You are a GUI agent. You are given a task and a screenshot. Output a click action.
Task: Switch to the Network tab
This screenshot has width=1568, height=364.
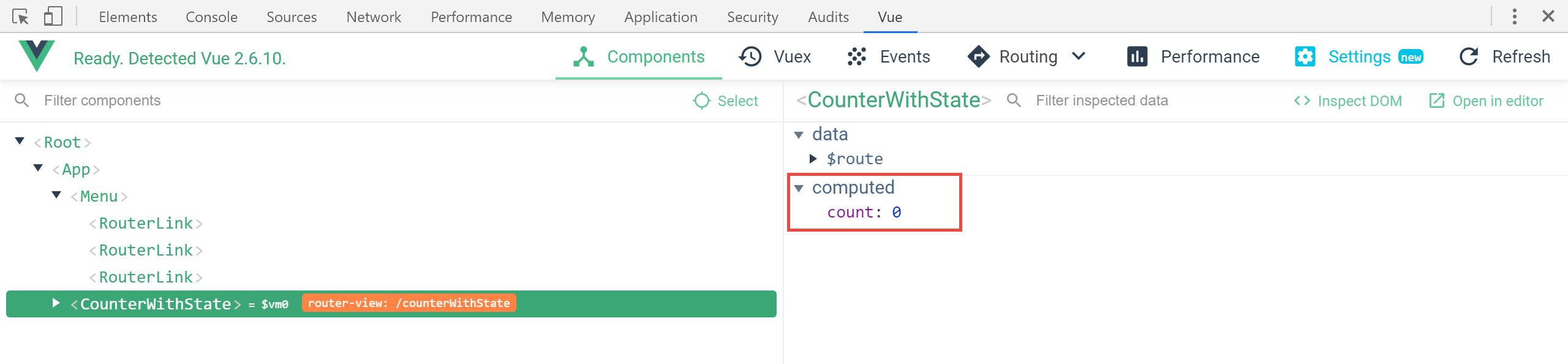pos(374,17)
